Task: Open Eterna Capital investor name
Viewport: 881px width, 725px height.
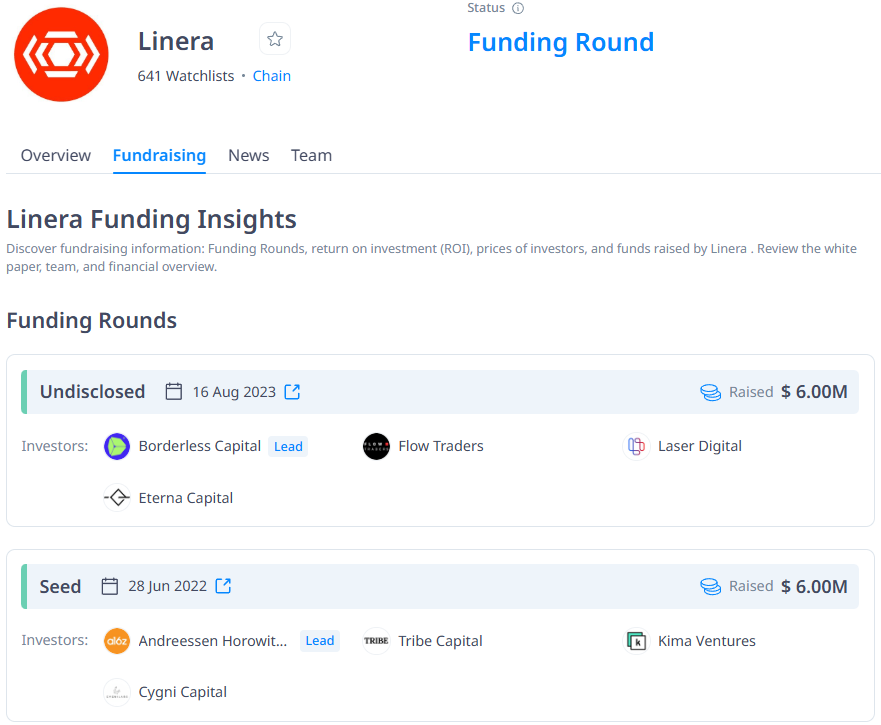Action: [185, 498]
